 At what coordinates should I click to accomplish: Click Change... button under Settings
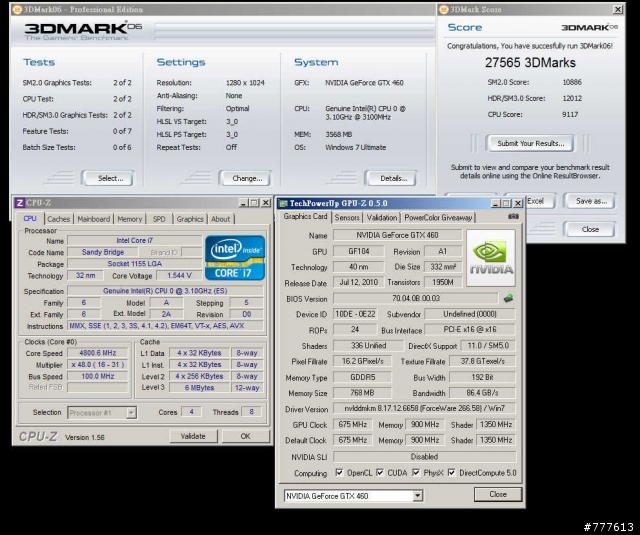pos(245,178)
